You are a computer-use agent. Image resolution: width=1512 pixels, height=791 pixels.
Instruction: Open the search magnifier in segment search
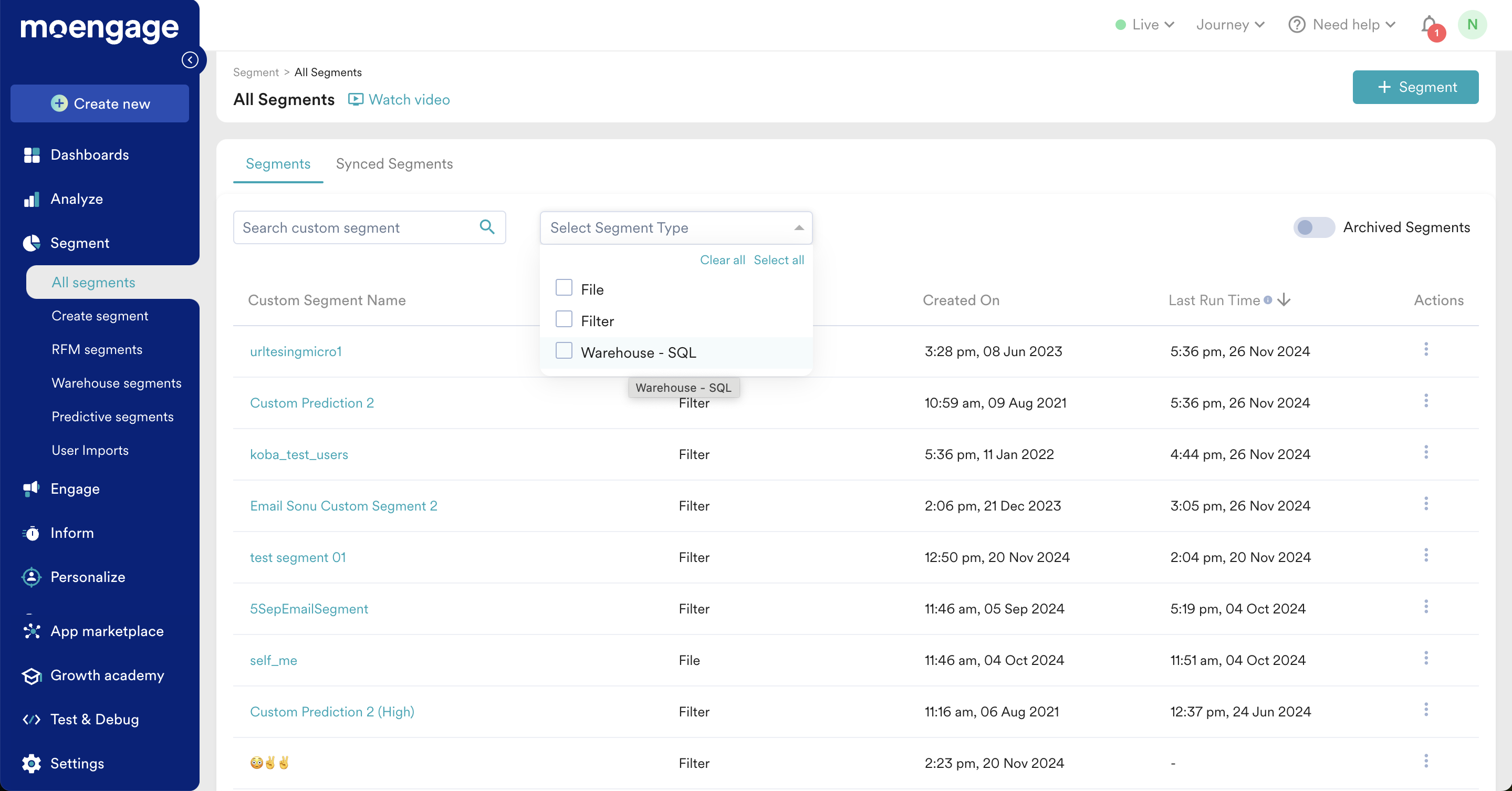tap(487, 227)
